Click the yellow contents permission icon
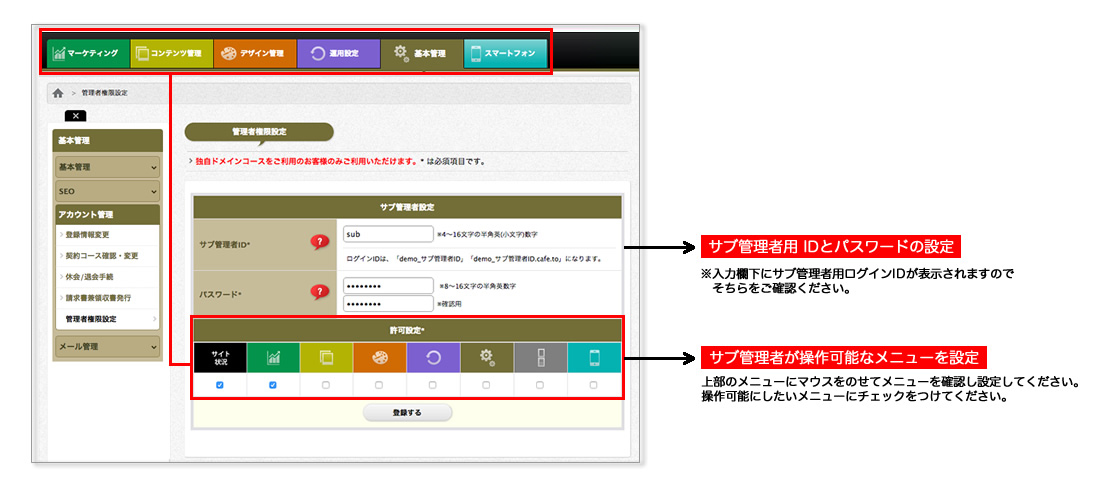This screenshot has height=490, width=1100. (x=326, y=357)
